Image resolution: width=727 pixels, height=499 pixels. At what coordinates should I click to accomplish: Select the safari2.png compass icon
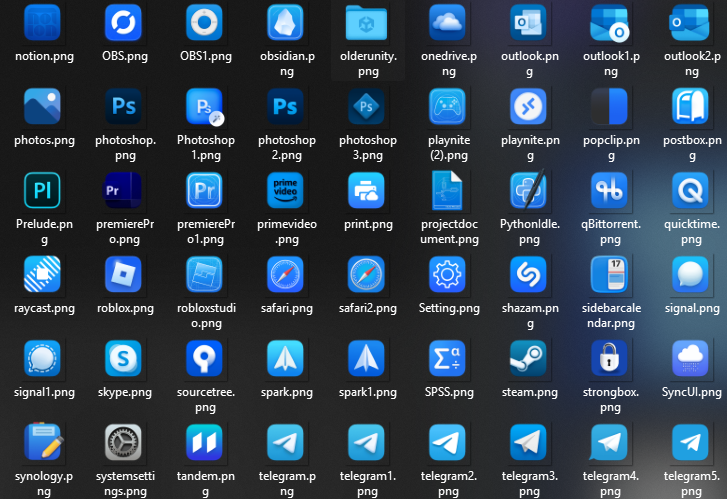[366, 274]
